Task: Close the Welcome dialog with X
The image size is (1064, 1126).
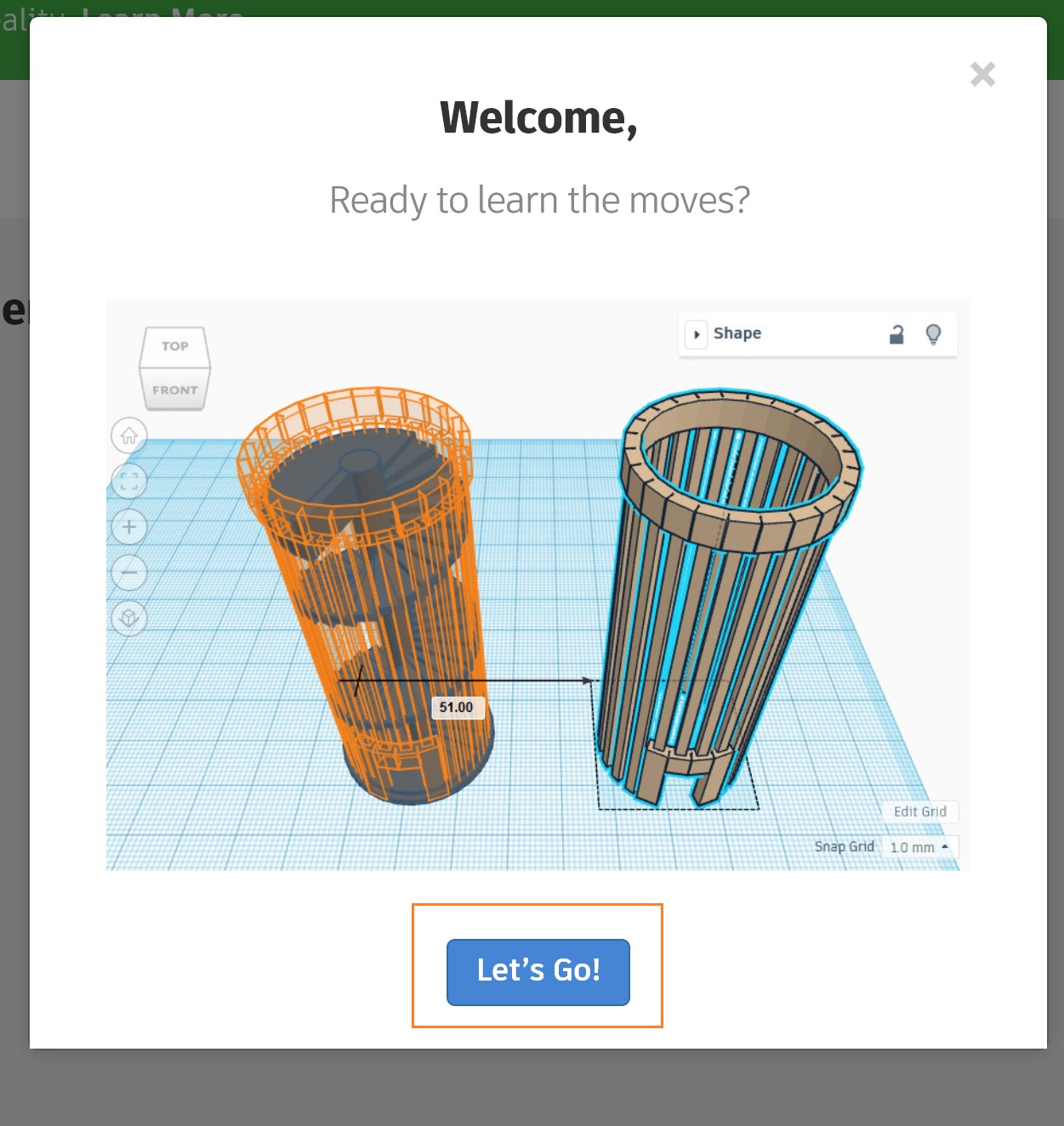Action: coord(982,75)
